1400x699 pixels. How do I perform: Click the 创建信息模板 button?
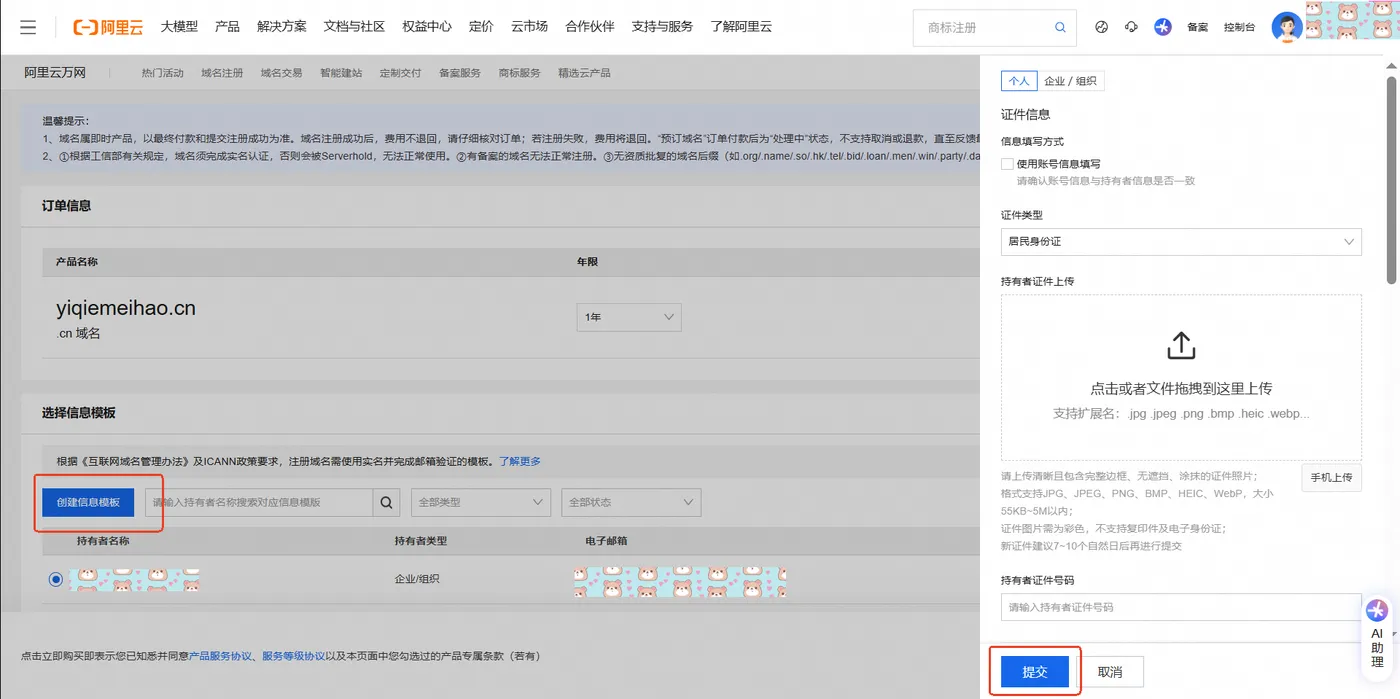click(88, 502)
